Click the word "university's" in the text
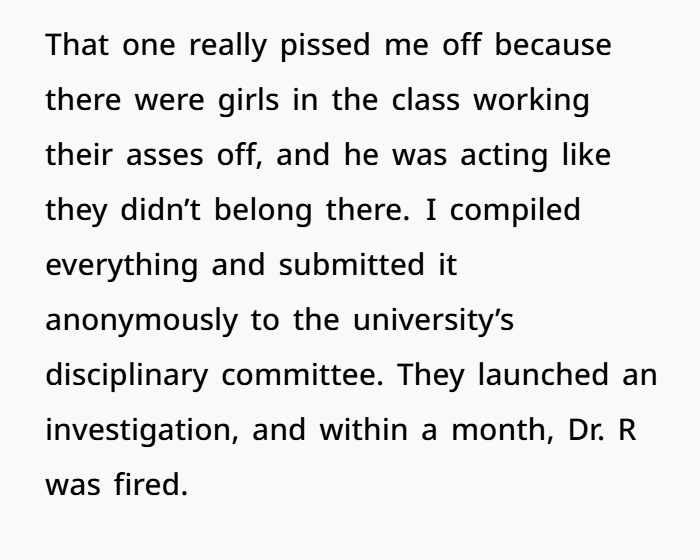Image resolution: width=700 pixels, height=560 pixels. (433, 321)
